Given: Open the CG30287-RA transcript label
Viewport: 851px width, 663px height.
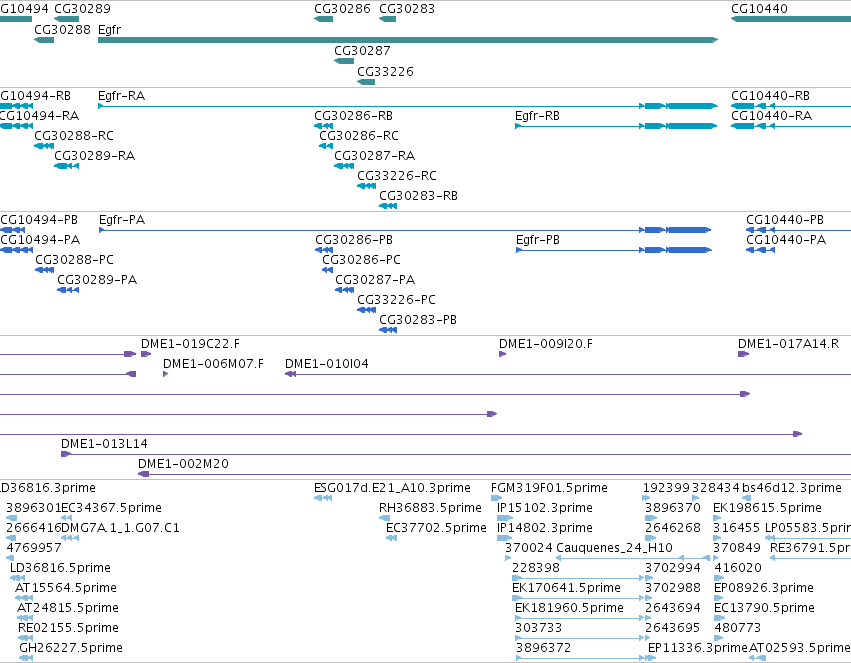Looking at the screenshot, I should coord(374,156).
